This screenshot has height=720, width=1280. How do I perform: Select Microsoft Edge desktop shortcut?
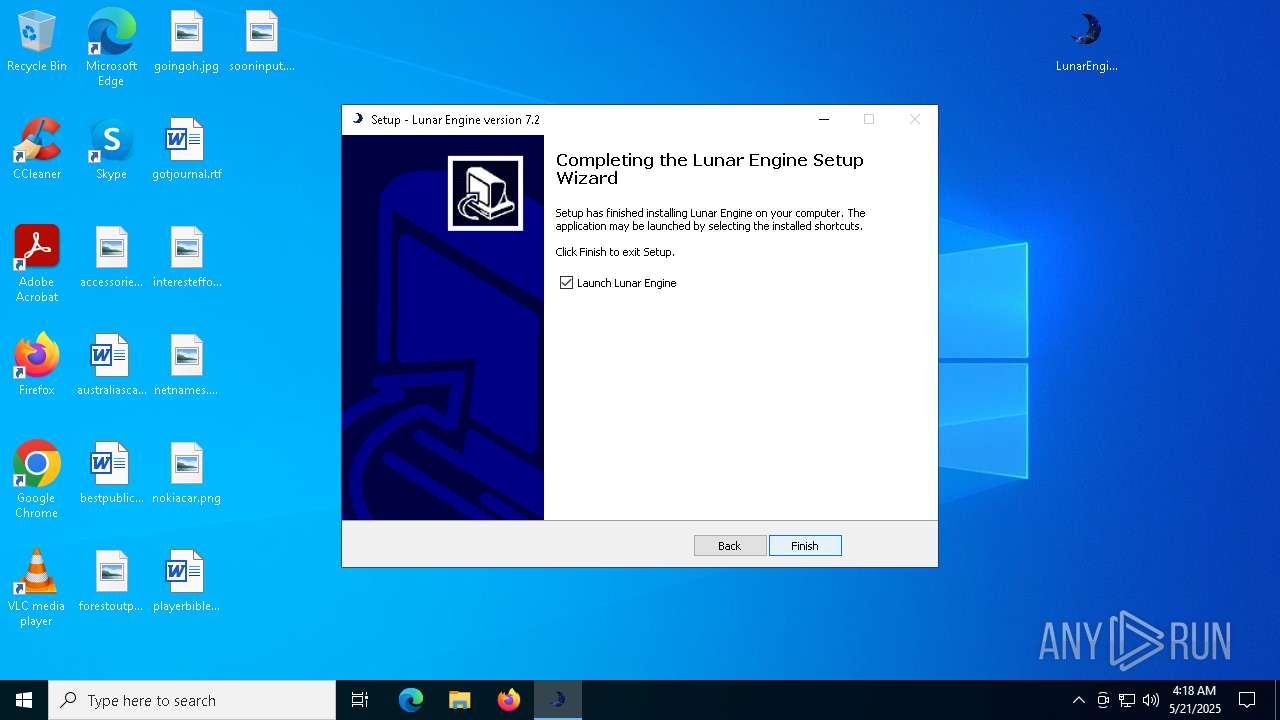(111, 48)
